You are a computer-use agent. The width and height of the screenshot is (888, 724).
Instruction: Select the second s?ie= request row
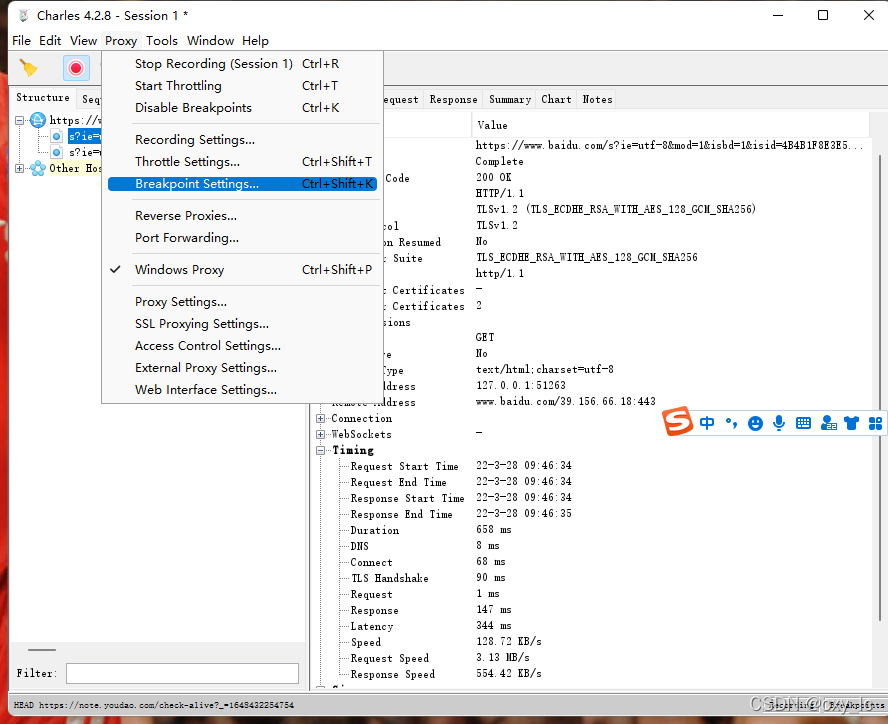(84, 152)
